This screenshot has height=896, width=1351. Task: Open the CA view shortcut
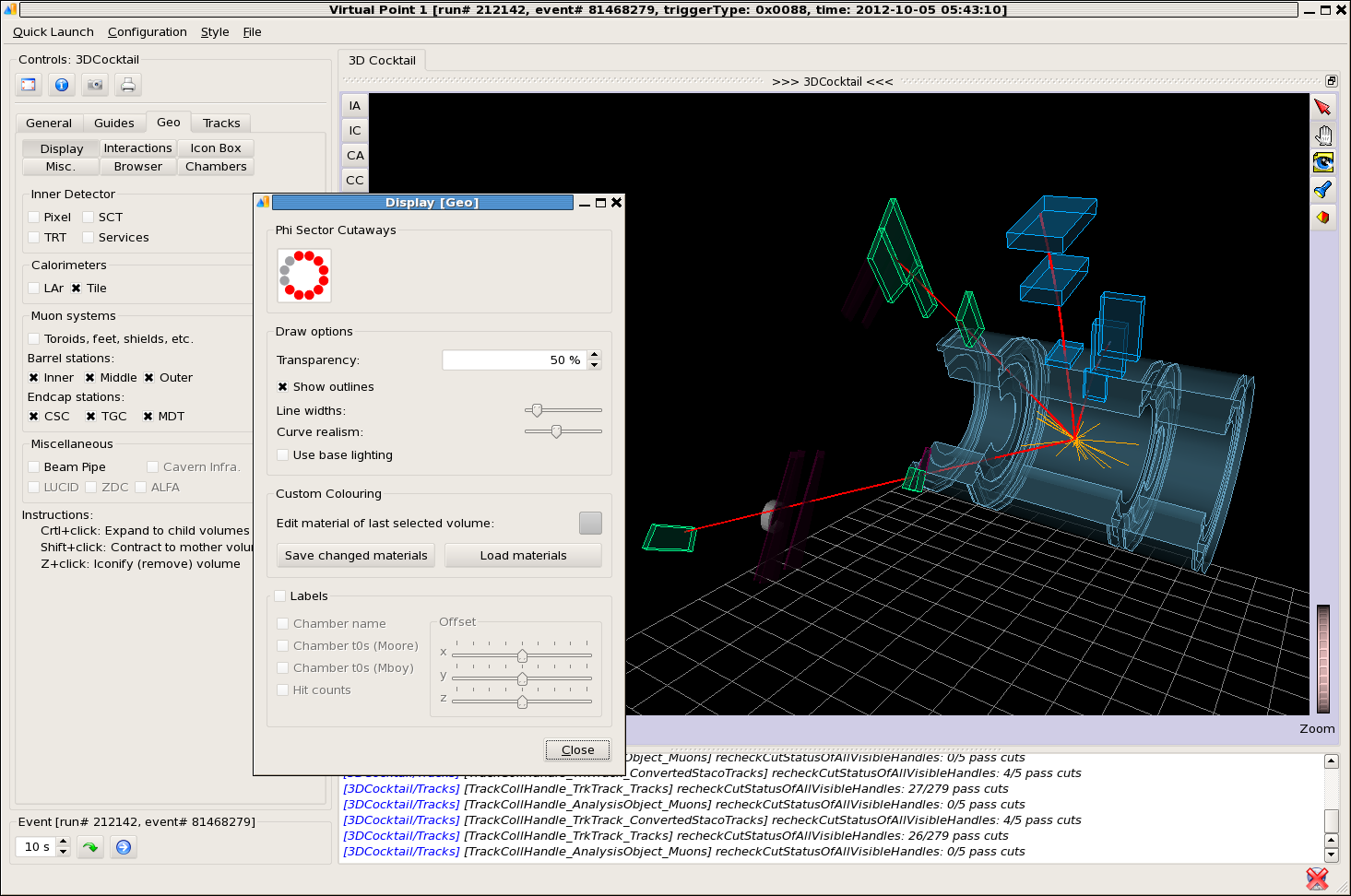(355, 155)
